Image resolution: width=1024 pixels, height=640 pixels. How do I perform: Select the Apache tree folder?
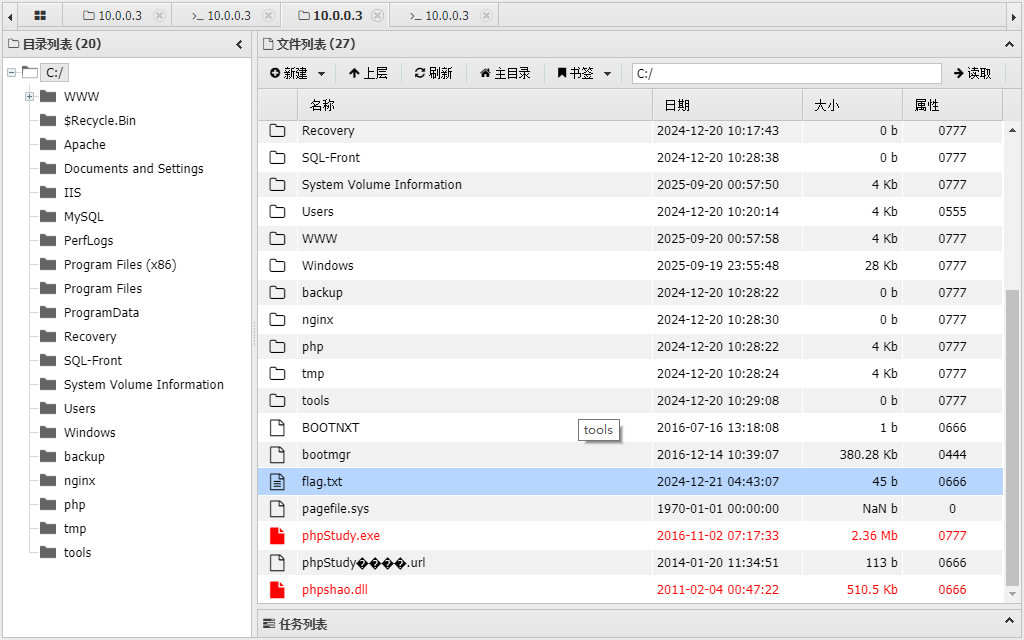tap(84, 145)
